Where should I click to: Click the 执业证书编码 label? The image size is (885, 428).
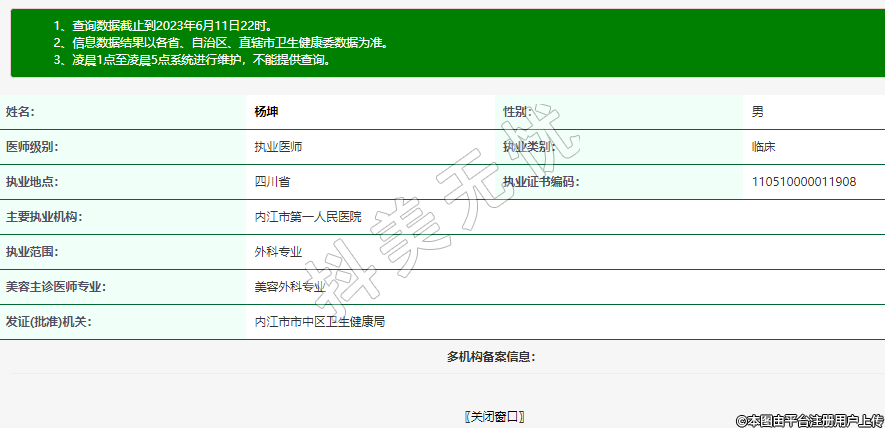(541, 182)
